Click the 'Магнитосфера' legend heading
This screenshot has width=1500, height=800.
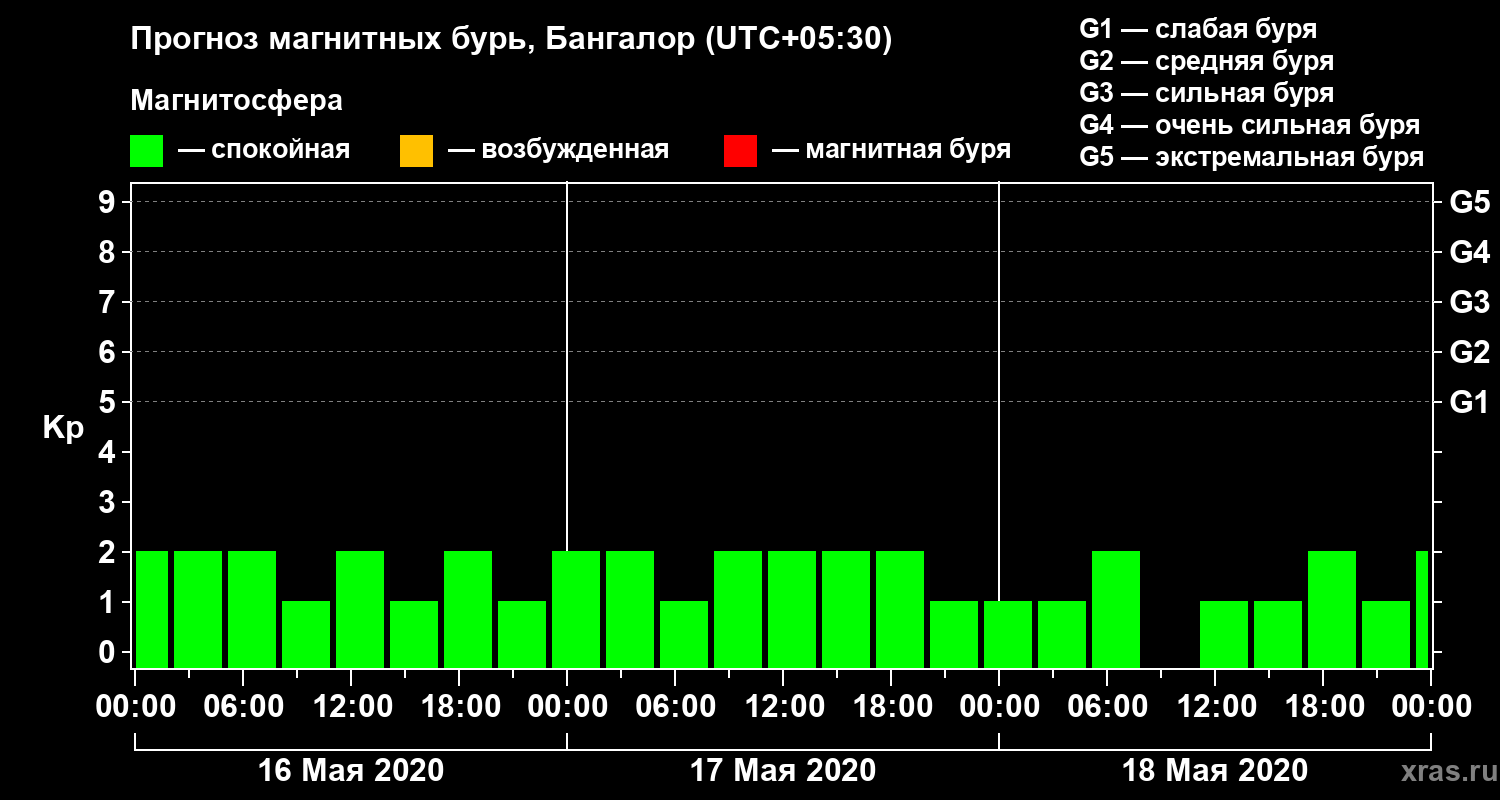237,101
